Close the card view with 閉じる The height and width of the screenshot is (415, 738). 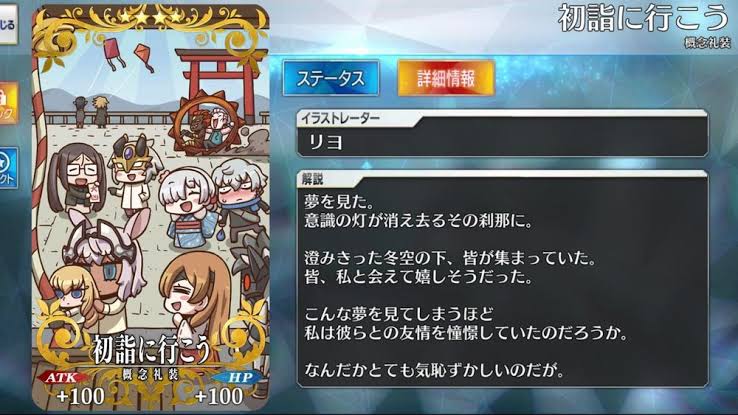[x=8, y=24]
